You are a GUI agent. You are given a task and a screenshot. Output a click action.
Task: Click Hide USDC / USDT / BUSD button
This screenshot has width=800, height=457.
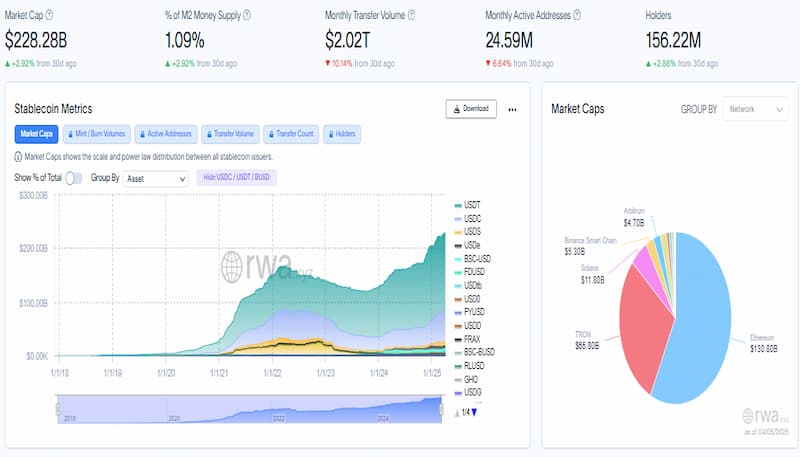236,177
